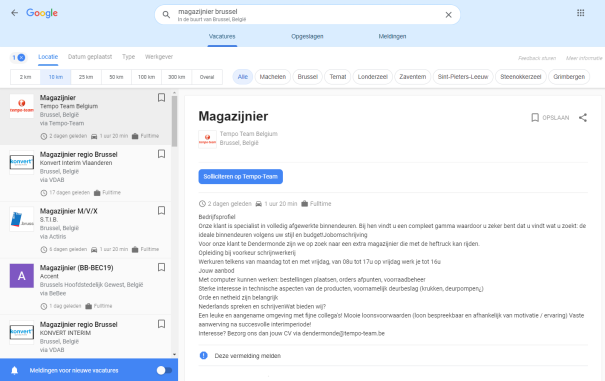Open the KONVERT INTERIM logo thumbnail
Screen dimensions: 605x381
pyautogui.click(x=22, y=332)
